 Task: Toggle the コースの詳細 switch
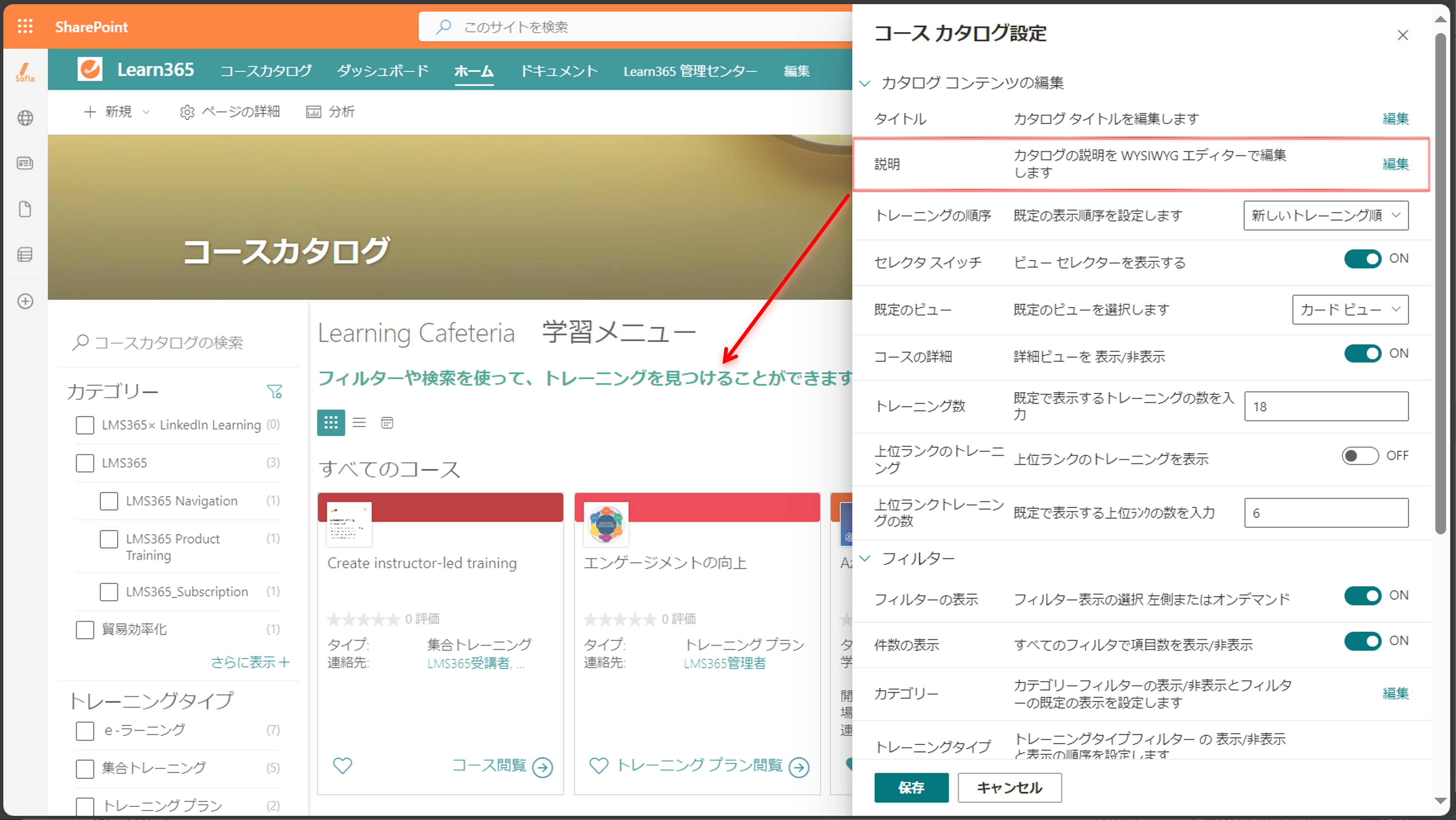click(1362, 354)
